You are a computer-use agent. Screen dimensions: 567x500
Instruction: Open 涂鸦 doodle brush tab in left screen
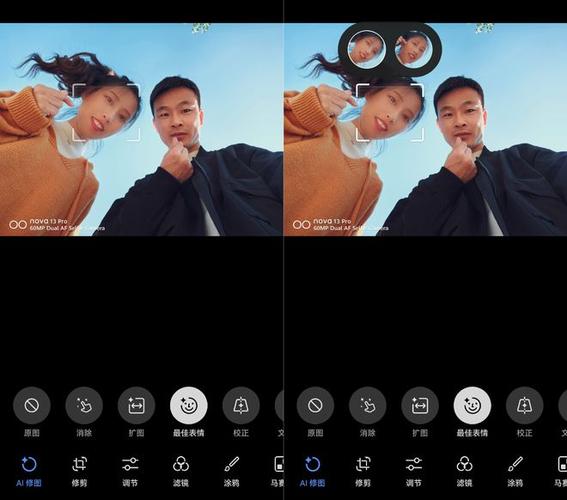(x=231, y=471)
